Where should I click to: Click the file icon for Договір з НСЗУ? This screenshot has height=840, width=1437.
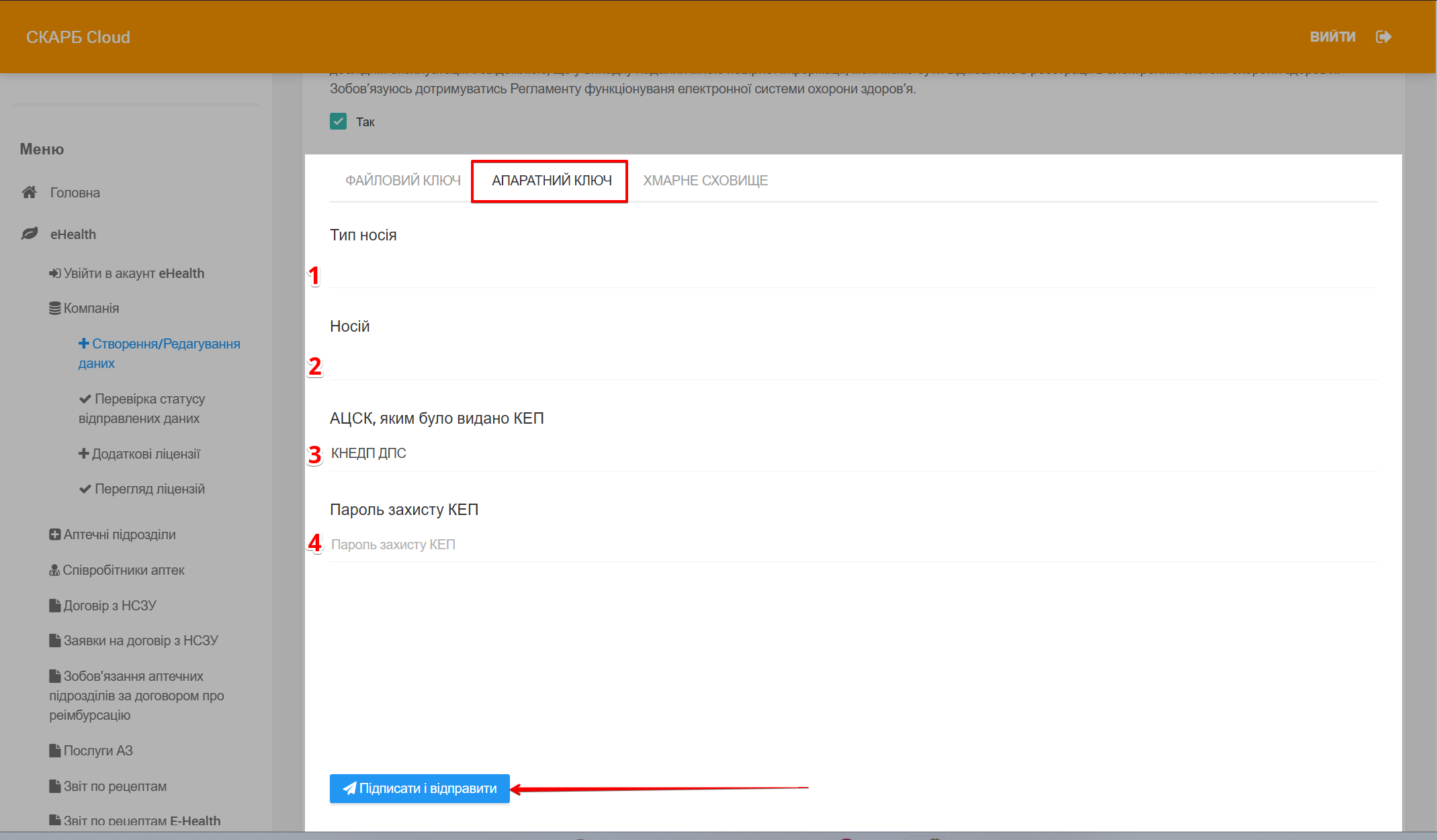[x=54, y=606]
